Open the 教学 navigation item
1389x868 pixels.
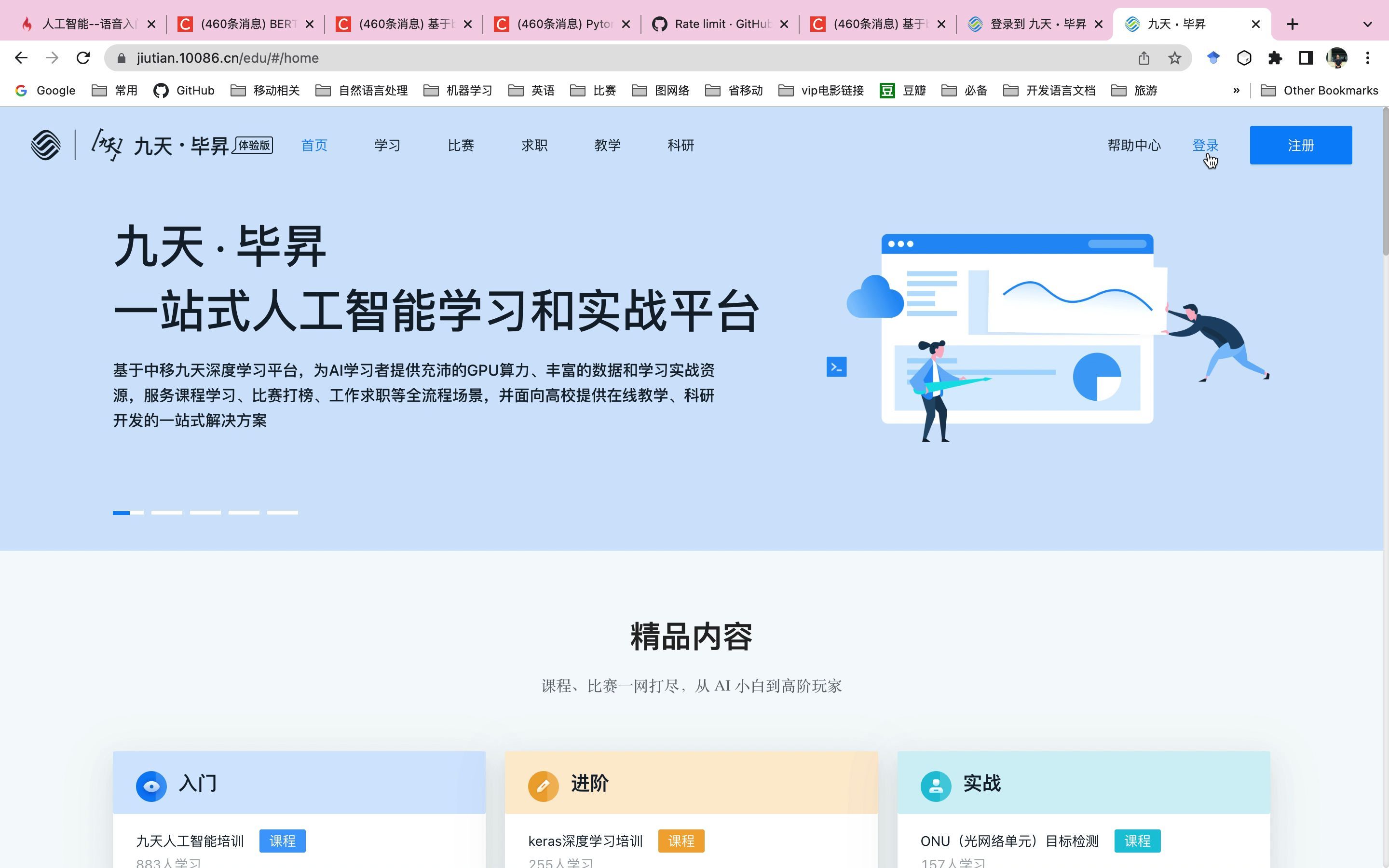tap(607, 145)
